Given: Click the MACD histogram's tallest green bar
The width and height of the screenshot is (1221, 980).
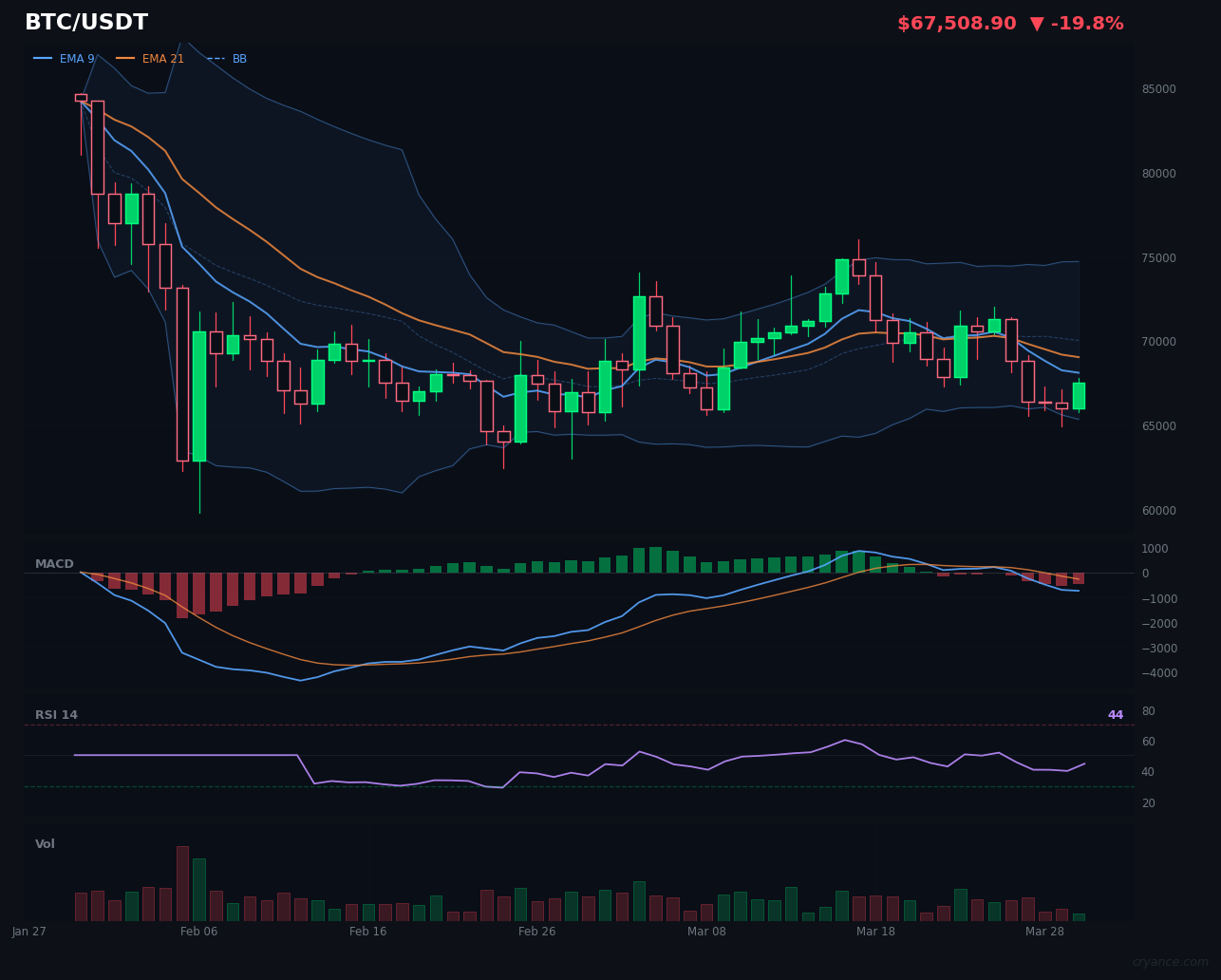Looking at the screenshot, I should [655, 557].
